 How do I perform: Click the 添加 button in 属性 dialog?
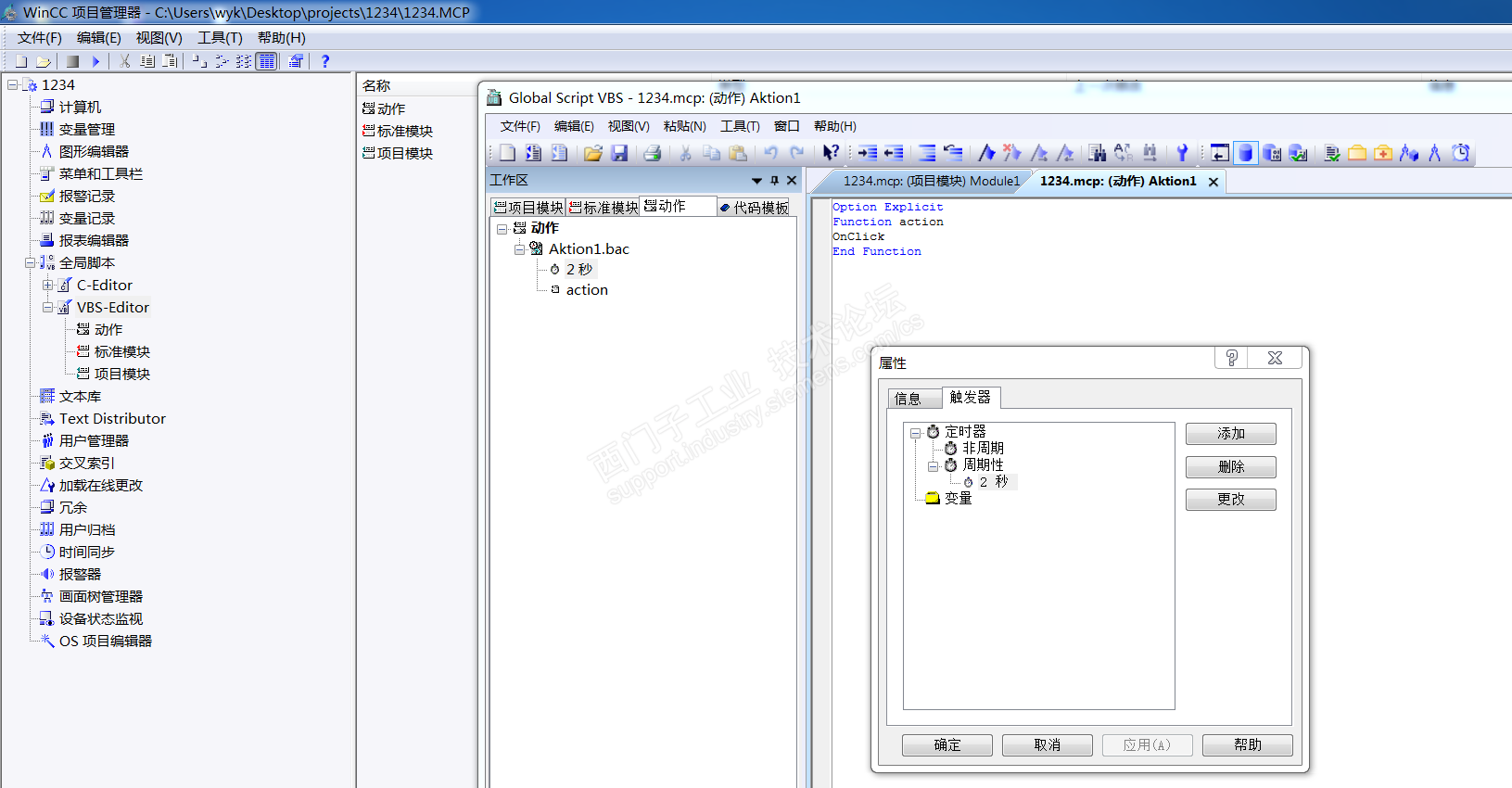click(1231, 434)
